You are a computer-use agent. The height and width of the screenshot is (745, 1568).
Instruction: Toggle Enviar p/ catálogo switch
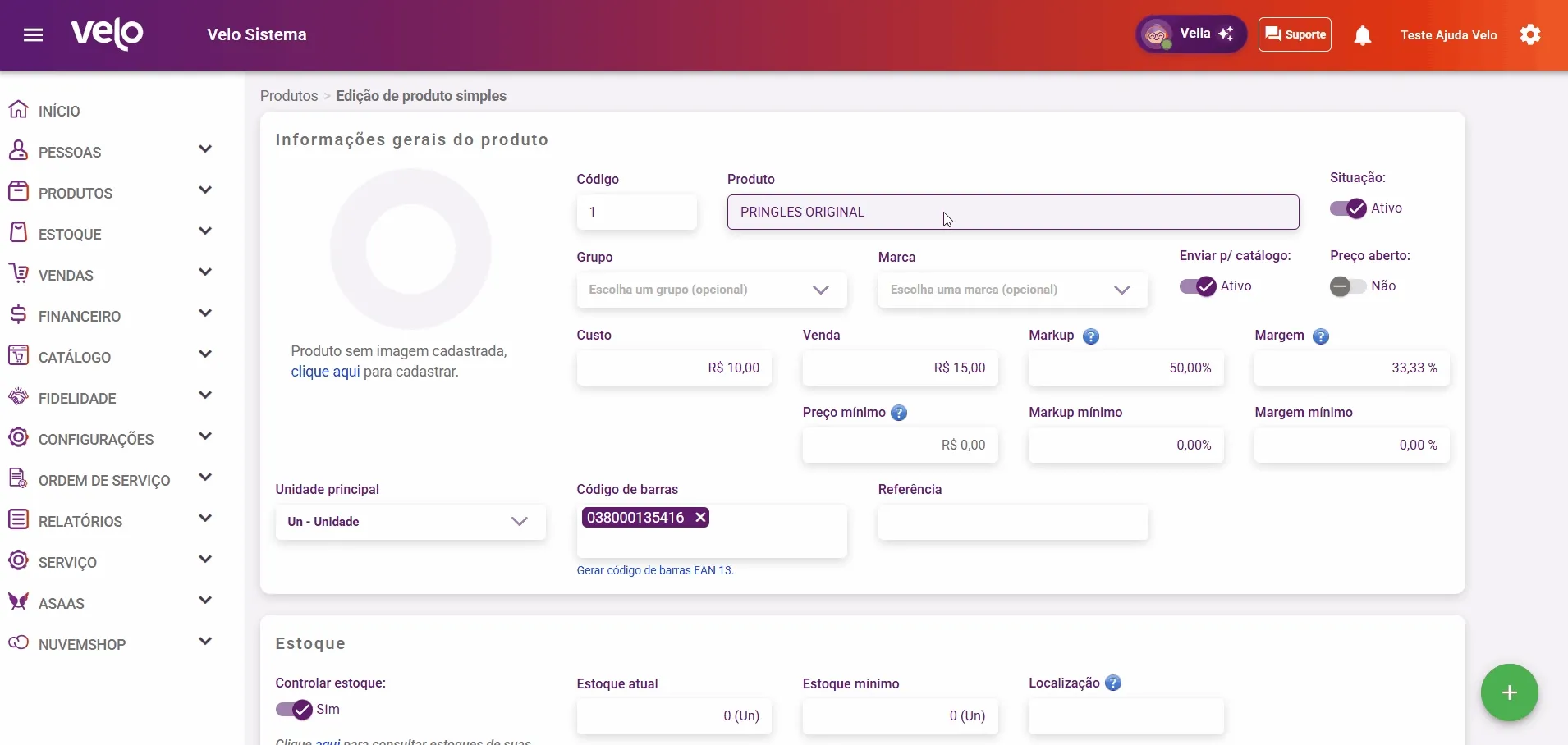[1198, 286]
